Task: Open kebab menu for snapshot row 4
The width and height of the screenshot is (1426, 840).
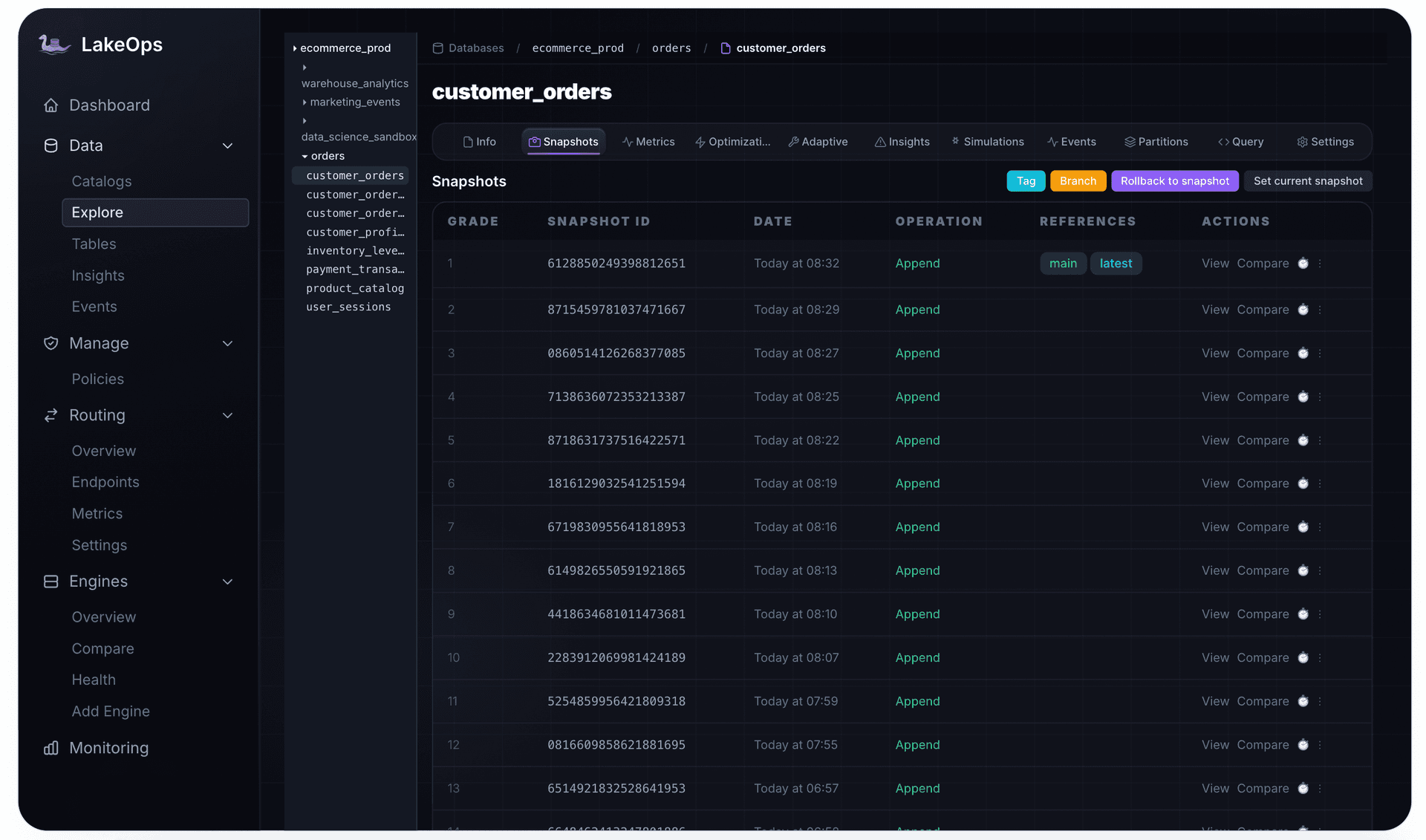Action: tap(1320, 397)
